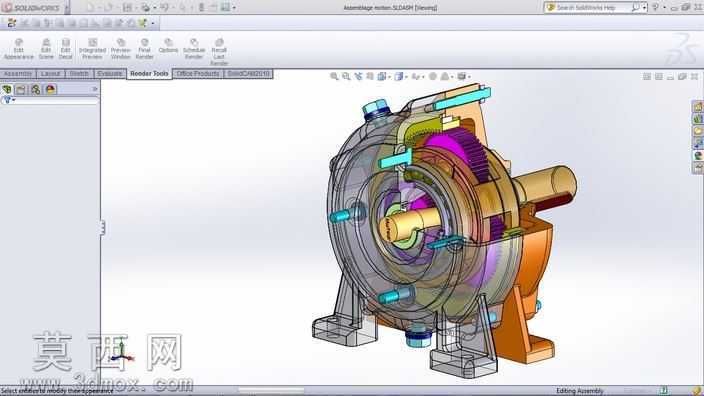The height and width of the screenshot is (396, 704).
Task: Start the Integrated Preview
Action: coord(92,49)
